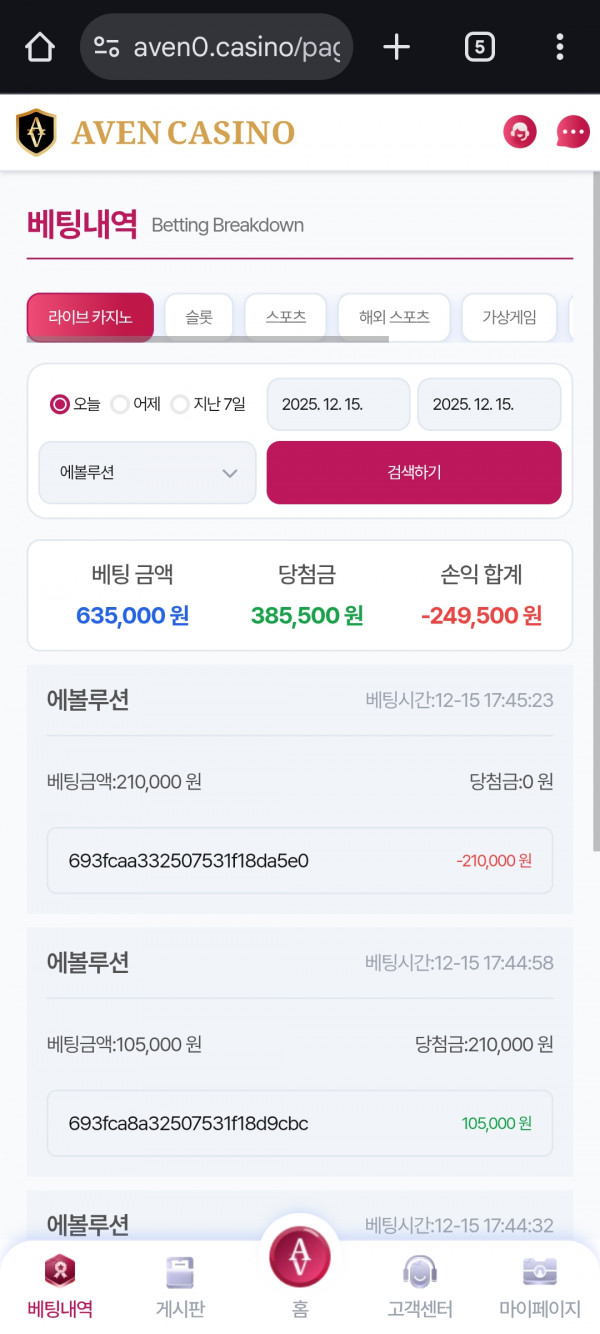
Task: Click the bet record 693fcaa332507531f18da5e0
Action: pos(299,860)
